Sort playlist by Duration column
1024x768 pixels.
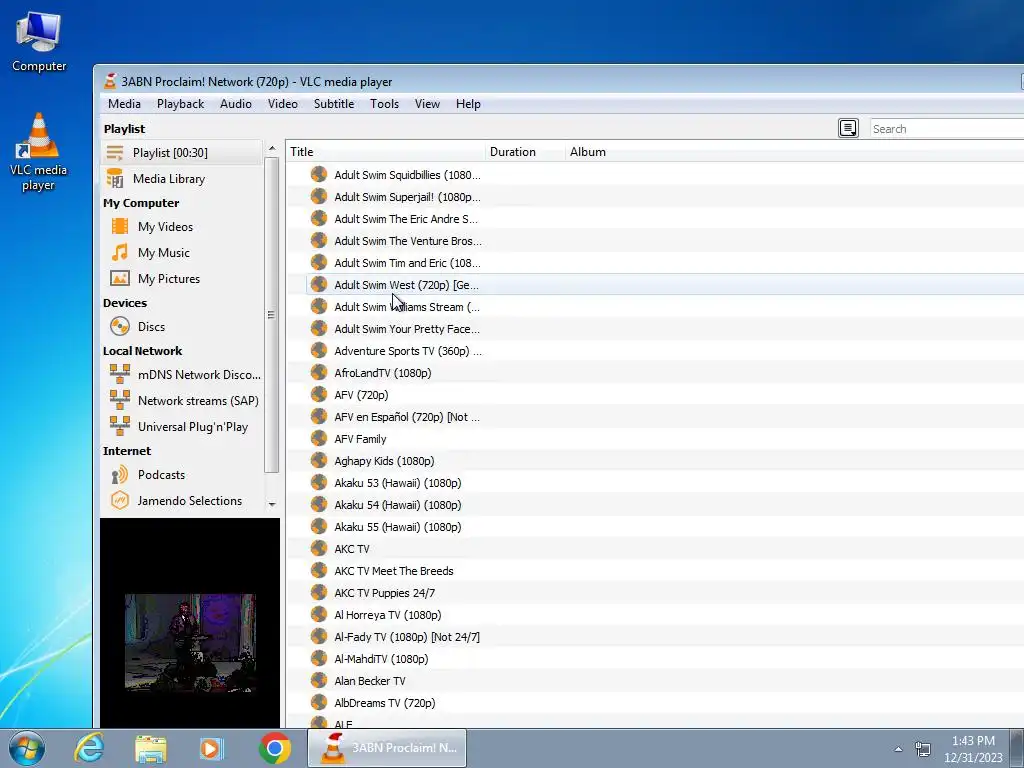click(525, 152)
